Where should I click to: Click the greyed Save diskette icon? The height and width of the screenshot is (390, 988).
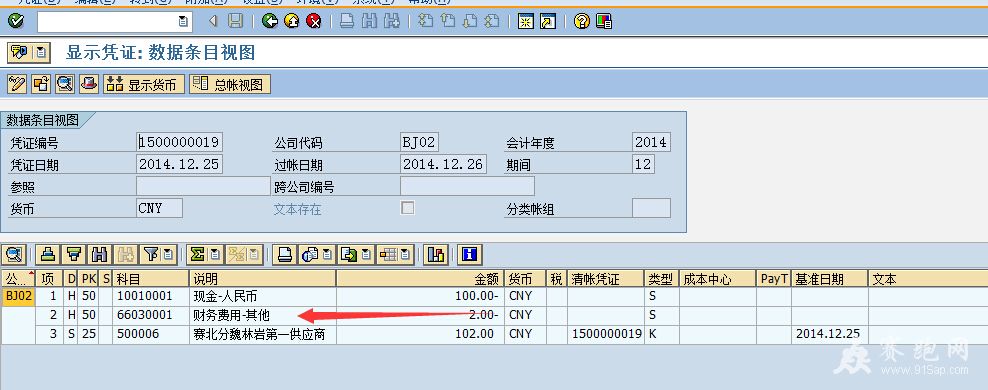tap(236, 21)
